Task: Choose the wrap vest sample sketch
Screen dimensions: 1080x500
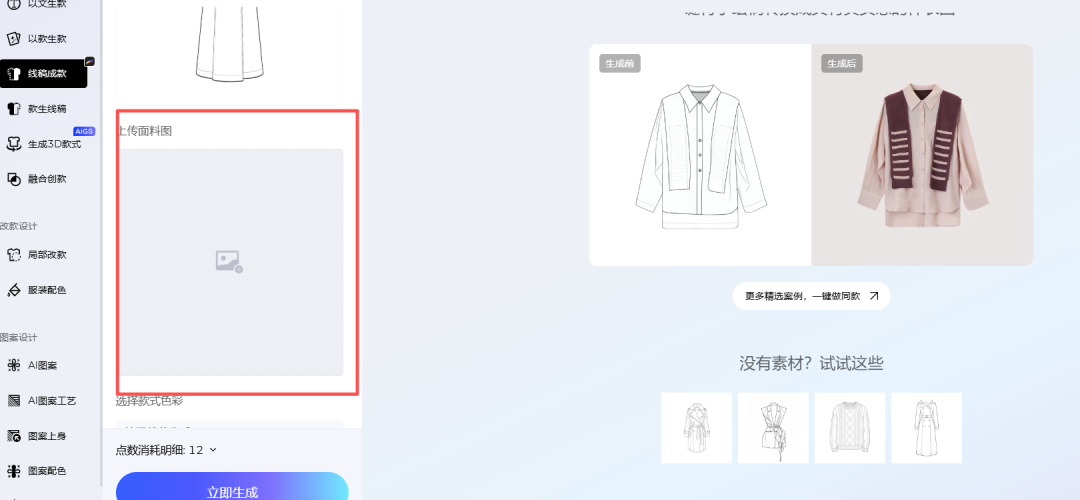Action: click(x=773, y=428)
